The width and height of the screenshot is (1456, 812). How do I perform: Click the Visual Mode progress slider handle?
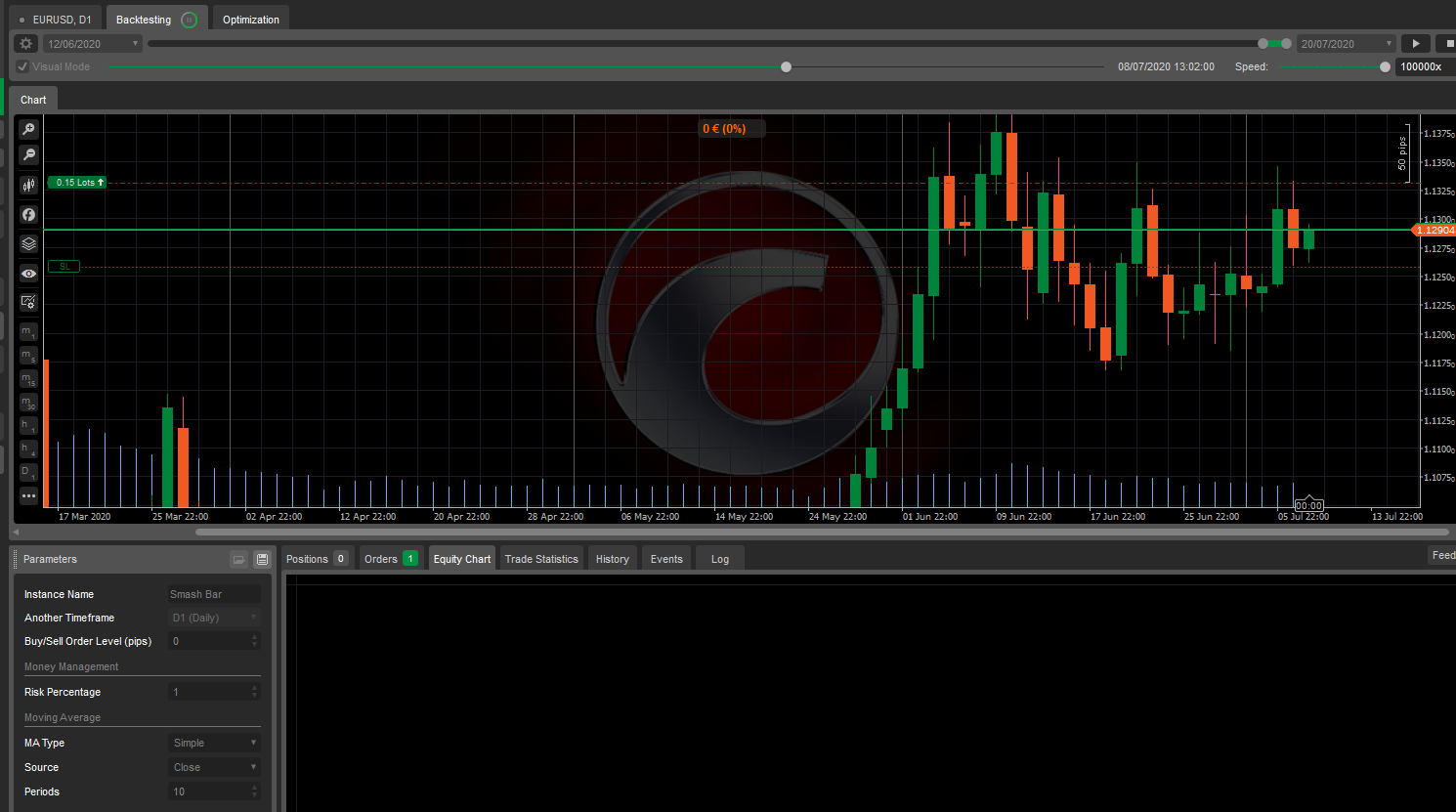click(x=787, y=66)
